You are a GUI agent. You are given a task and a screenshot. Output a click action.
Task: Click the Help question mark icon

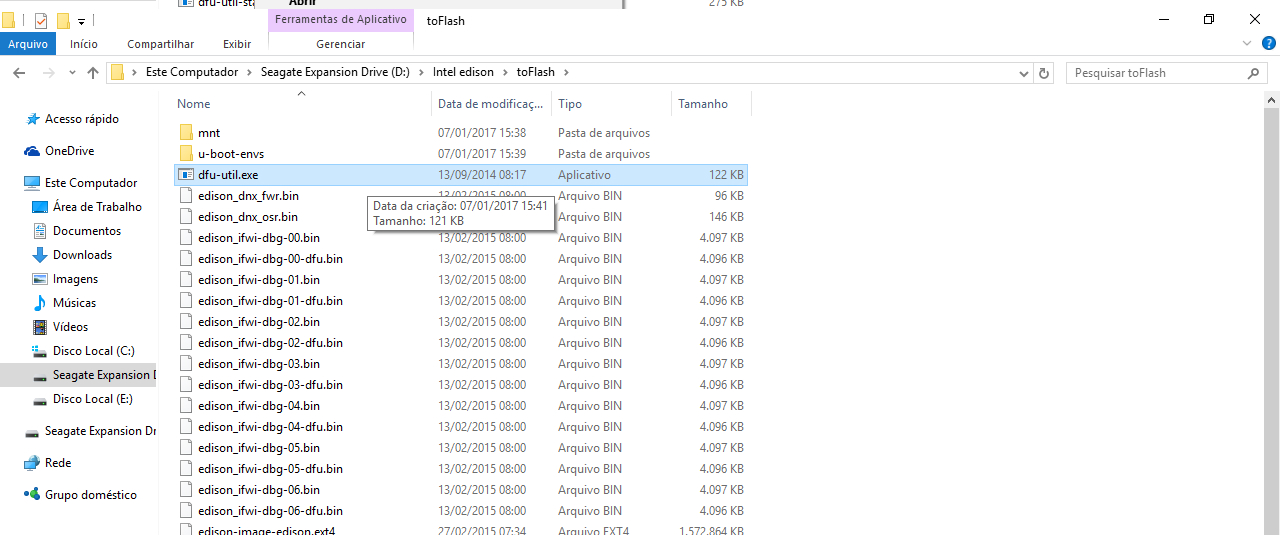pos(1269,43)
